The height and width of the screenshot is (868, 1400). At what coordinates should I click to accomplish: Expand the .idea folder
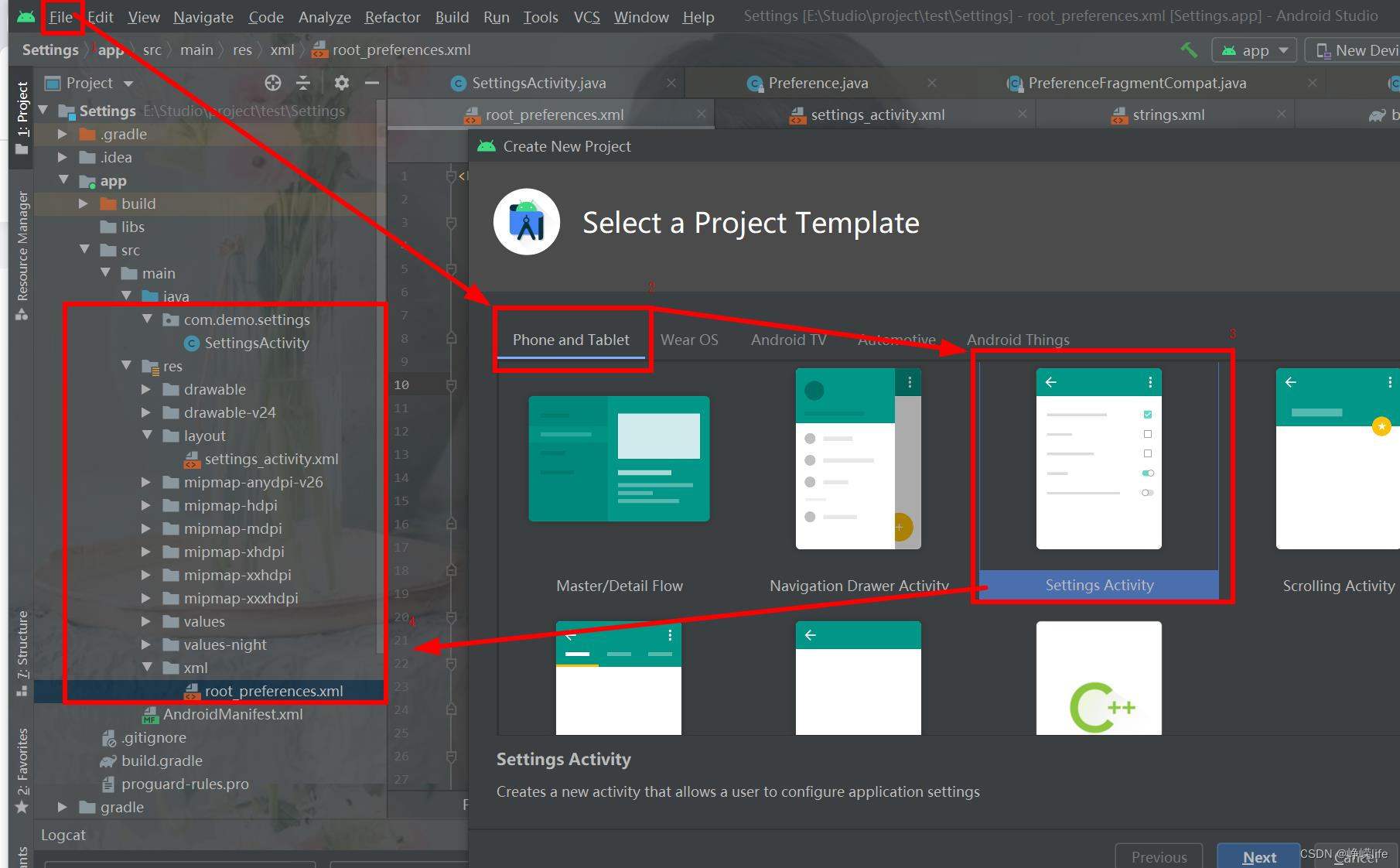pos(62,157)
